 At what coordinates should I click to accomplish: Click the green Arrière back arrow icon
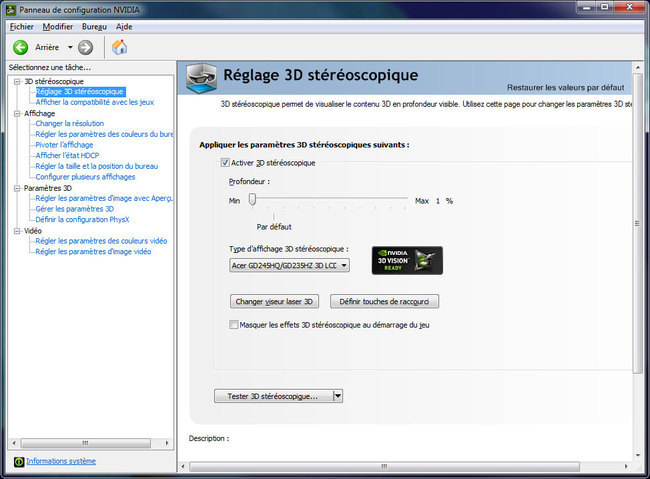(20, 47)
